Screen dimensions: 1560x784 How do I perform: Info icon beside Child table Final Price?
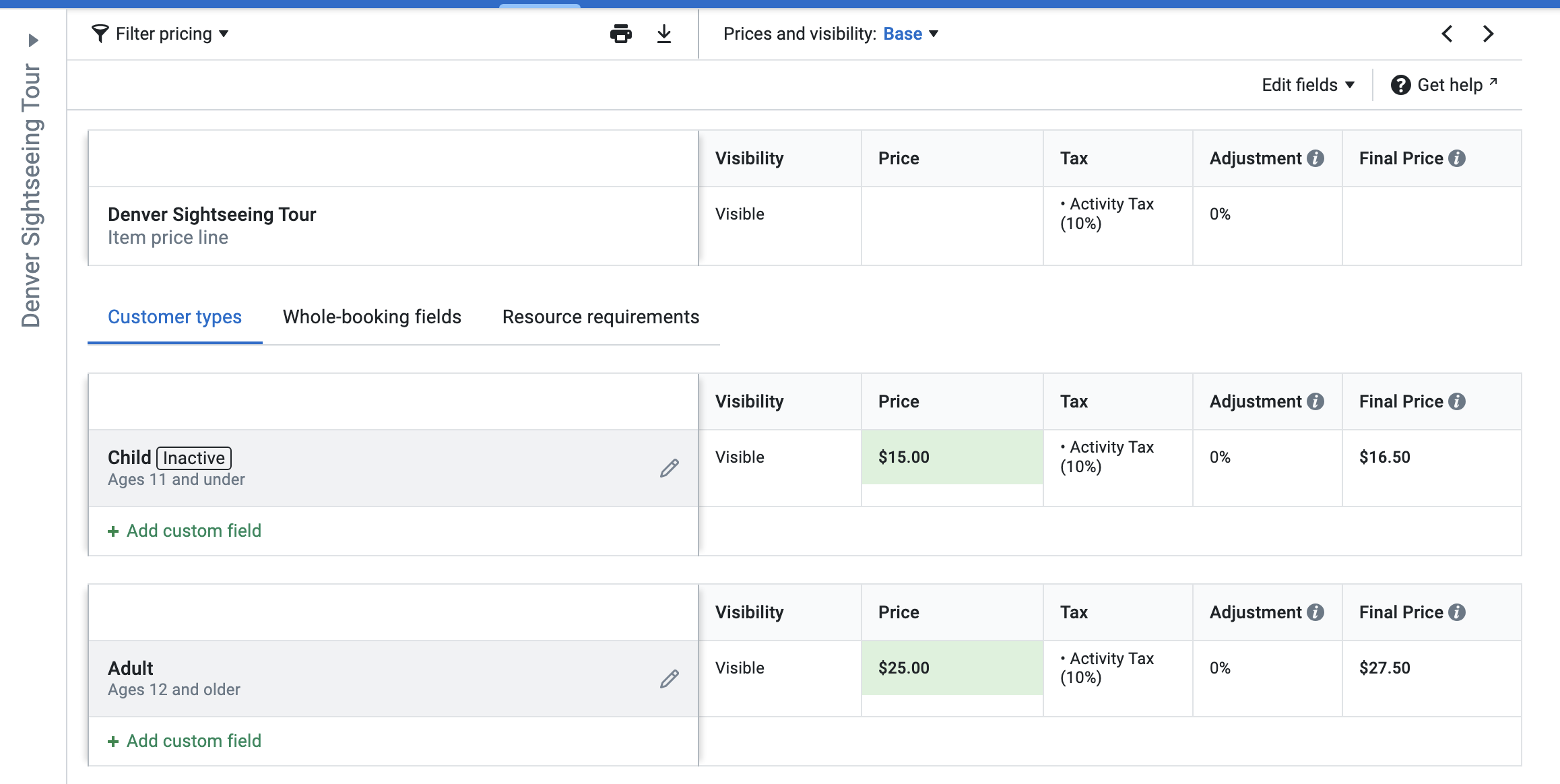(x=1457, y=401)
